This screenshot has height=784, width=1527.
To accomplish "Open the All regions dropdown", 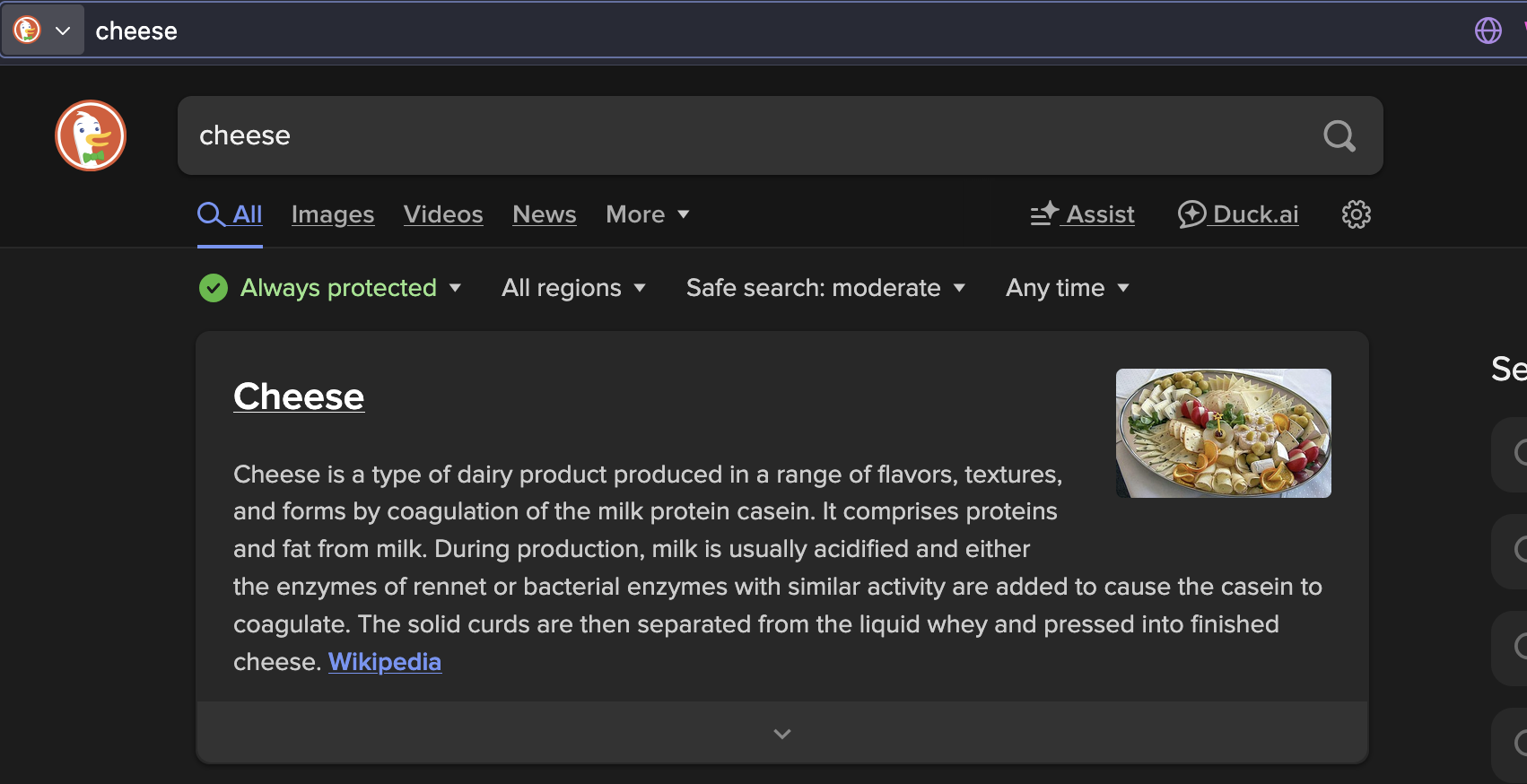I will coord(574,288).
